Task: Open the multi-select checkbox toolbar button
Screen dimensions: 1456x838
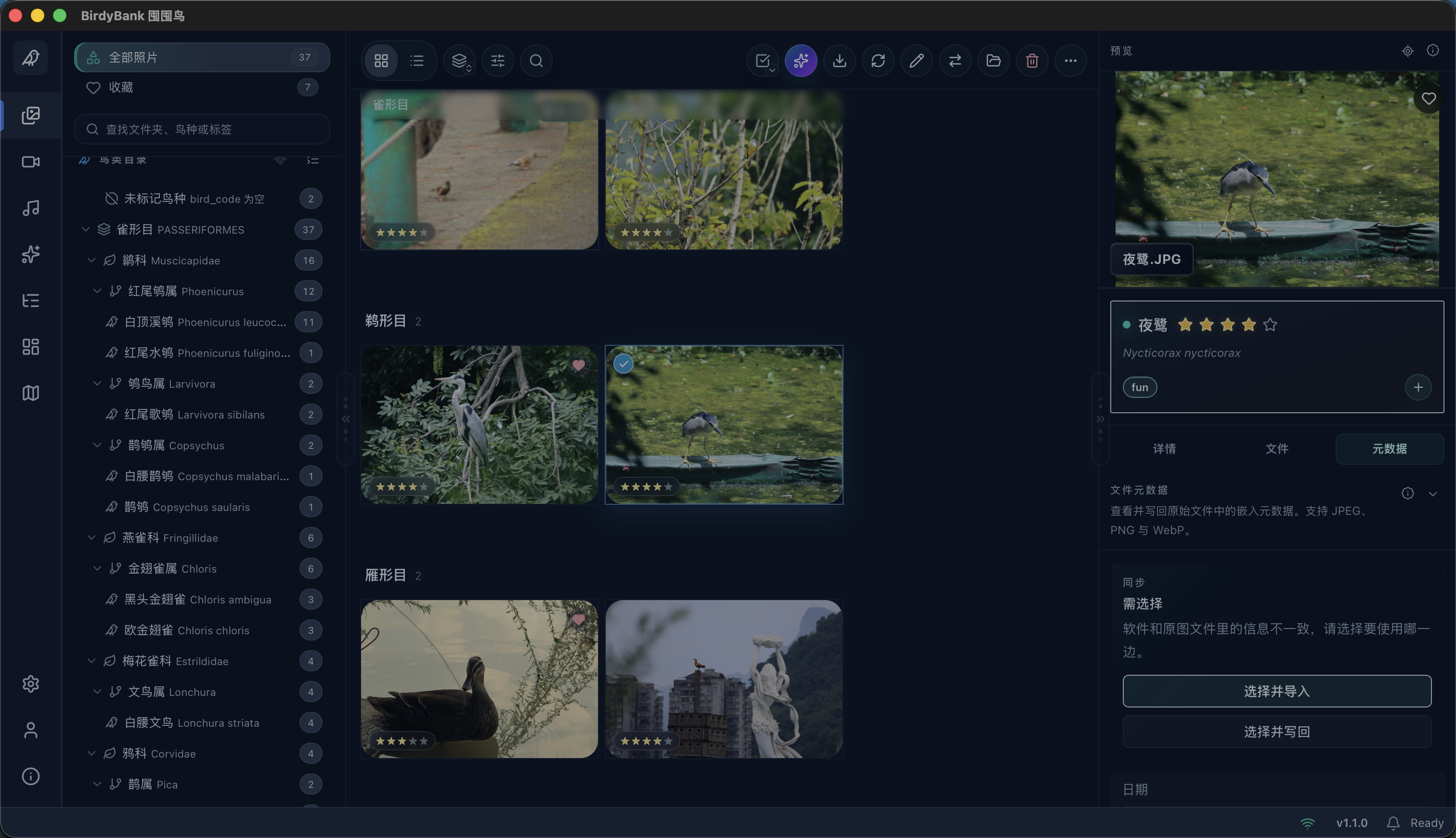Action: [x=762, y=60]
